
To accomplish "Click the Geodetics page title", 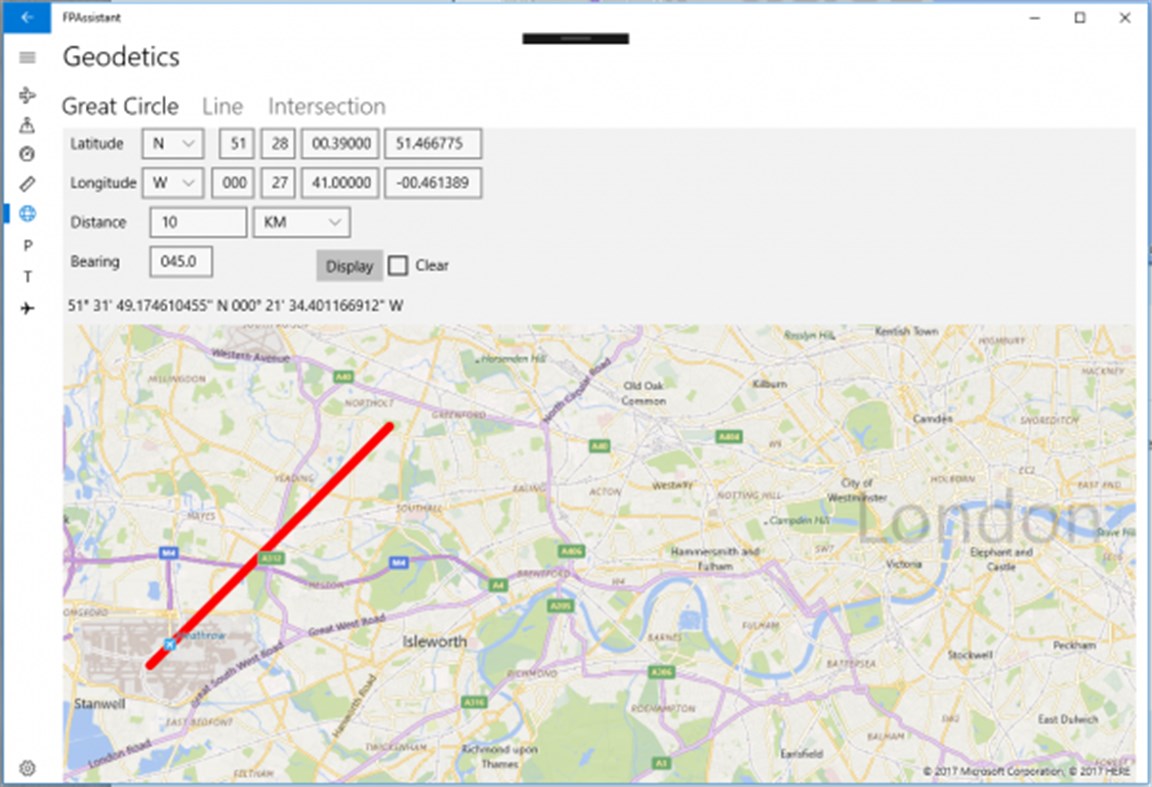I will point(121,57).
